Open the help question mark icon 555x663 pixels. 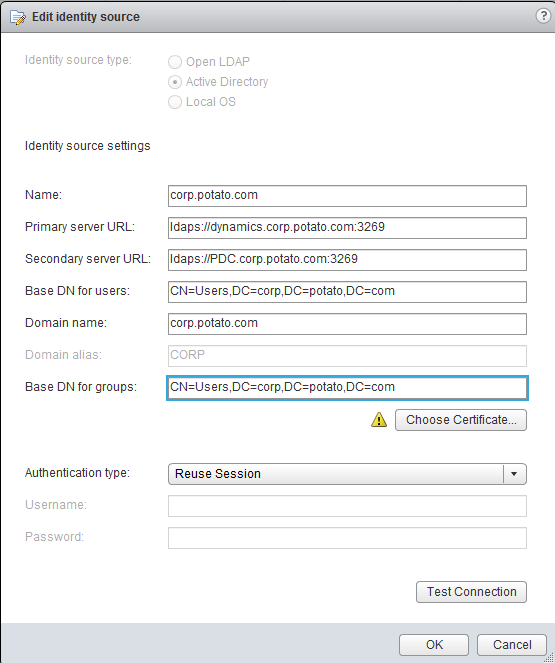pyautogui.click(x=543, y=16)
